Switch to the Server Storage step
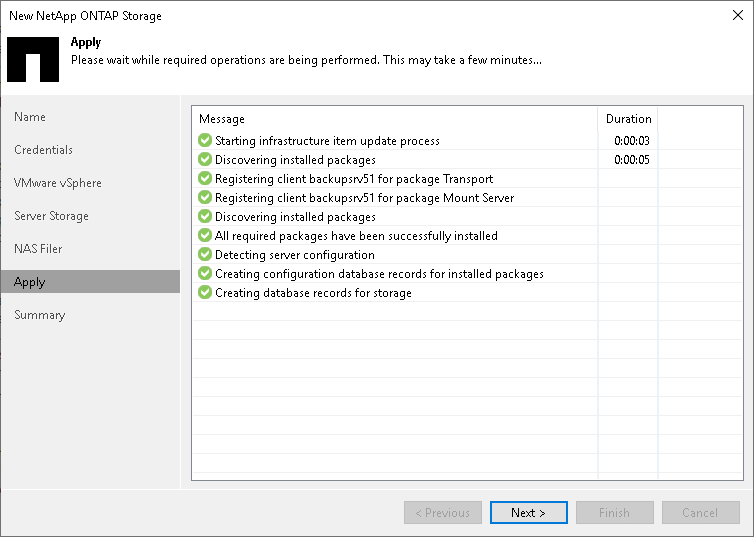The width and height of the screenshot is (754, 537). (51, 216)
